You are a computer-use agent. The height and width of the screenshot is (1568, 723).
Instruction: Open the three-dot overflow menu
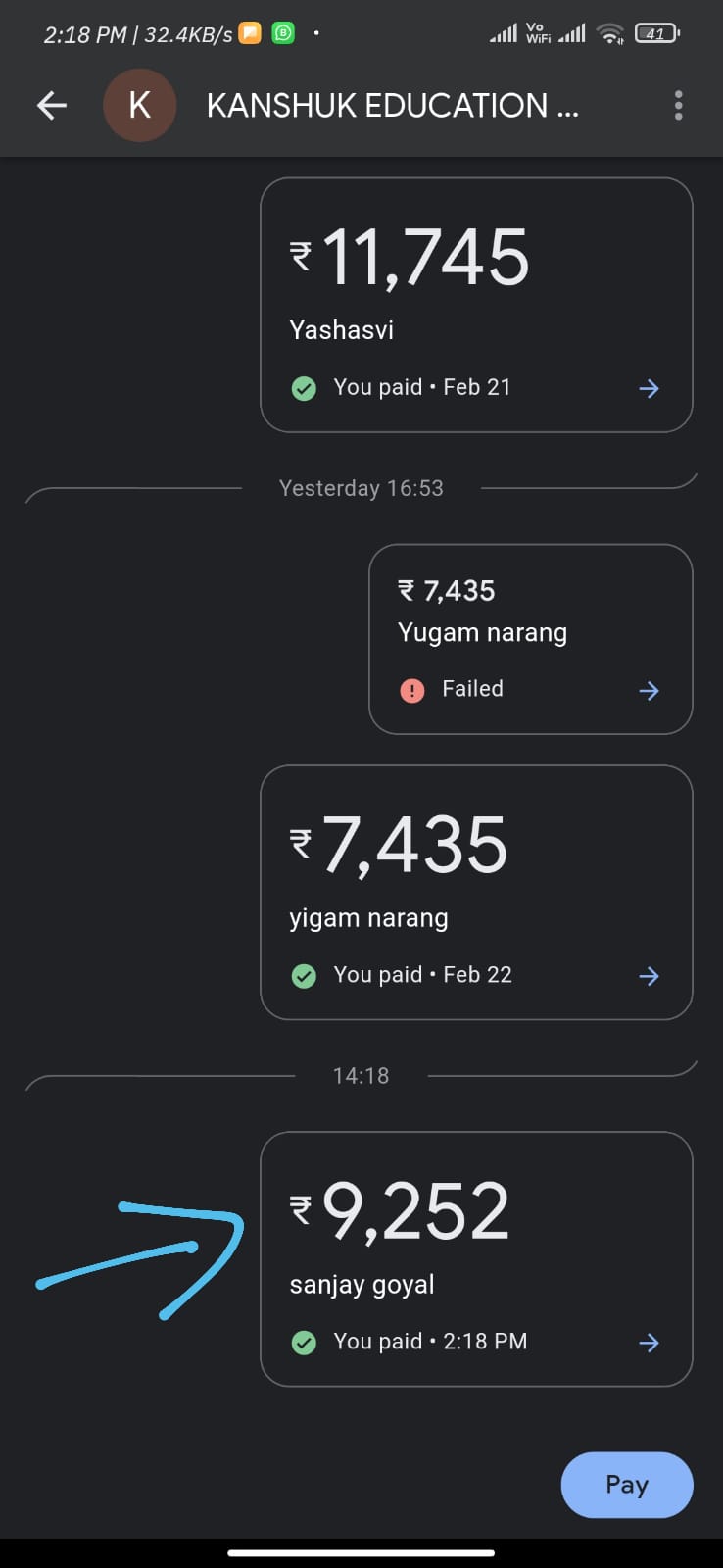point(678,106)
